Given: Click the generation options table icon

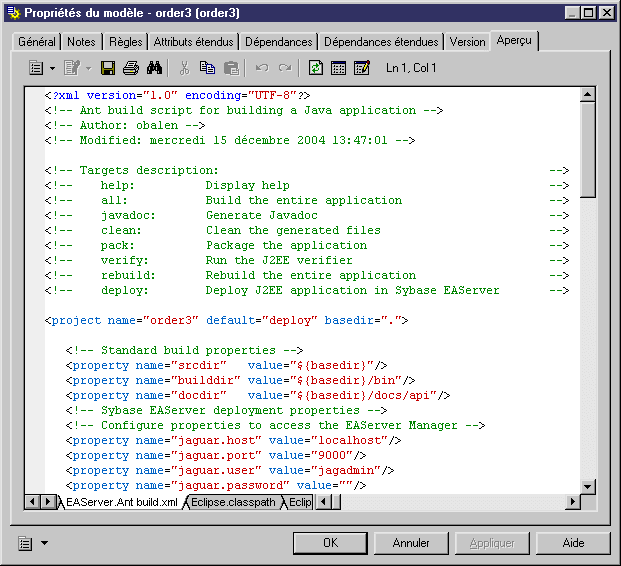Looking at the screenshot, I should tap(338, 68).
